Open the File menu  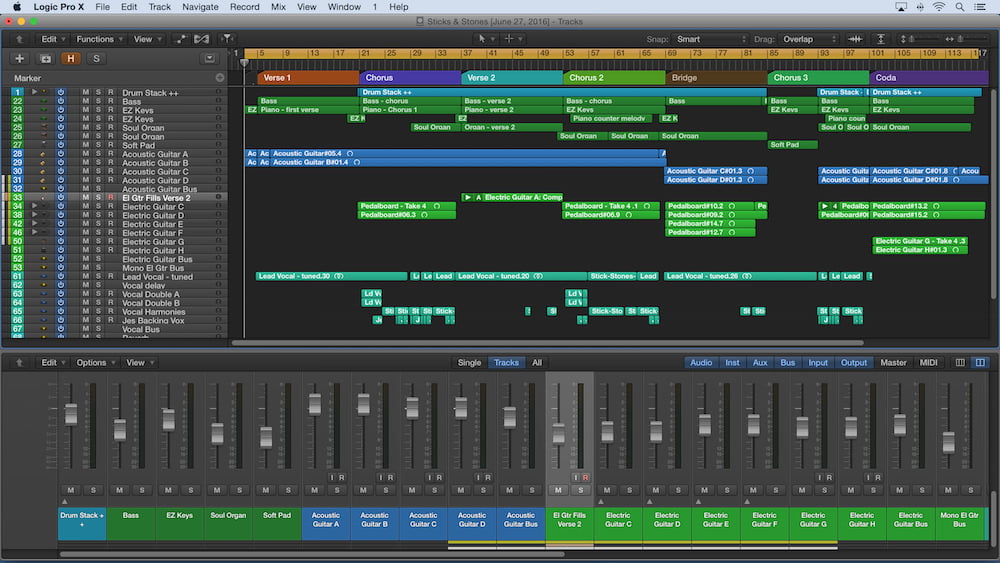coord(102,7)
